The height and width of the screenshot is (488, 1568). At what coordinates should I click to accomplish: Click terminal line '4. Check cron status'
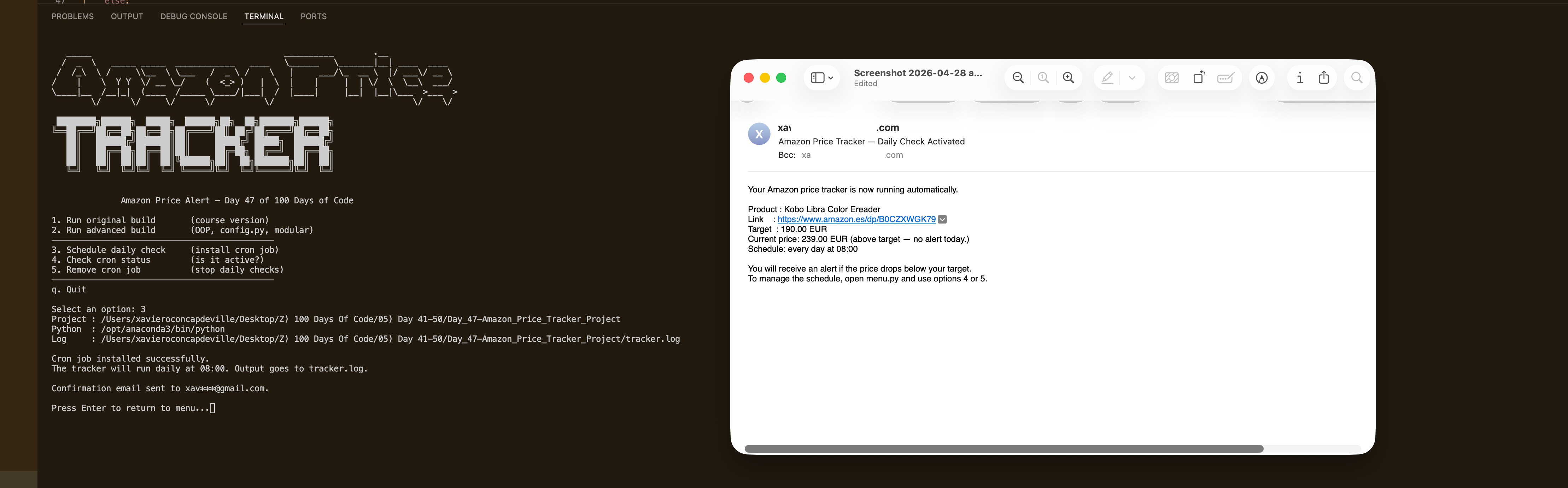[158, 260]
